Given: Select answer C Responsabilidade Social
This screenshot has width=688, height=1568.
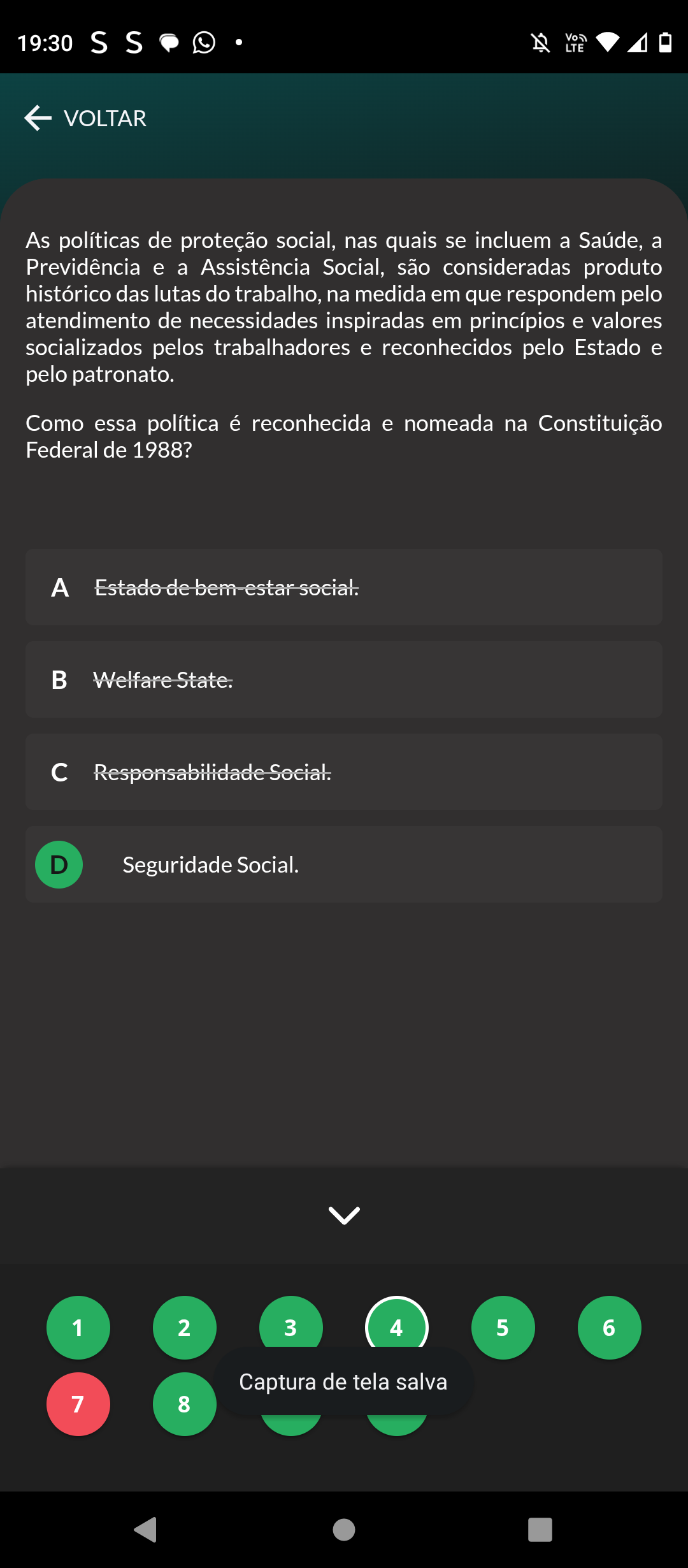Looking at the screenshot, I should coord(344,772).
